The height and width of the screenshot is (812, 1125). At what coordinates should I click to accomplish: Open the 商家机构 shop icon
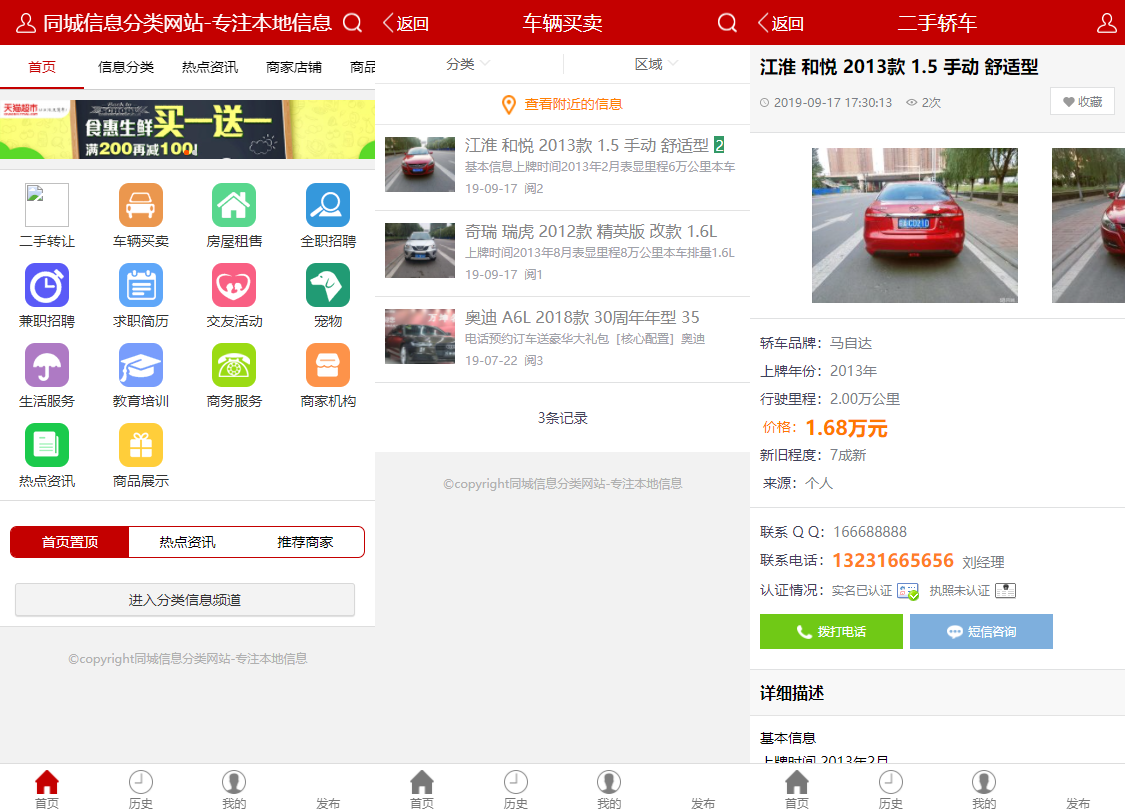(x=328, y=364)
